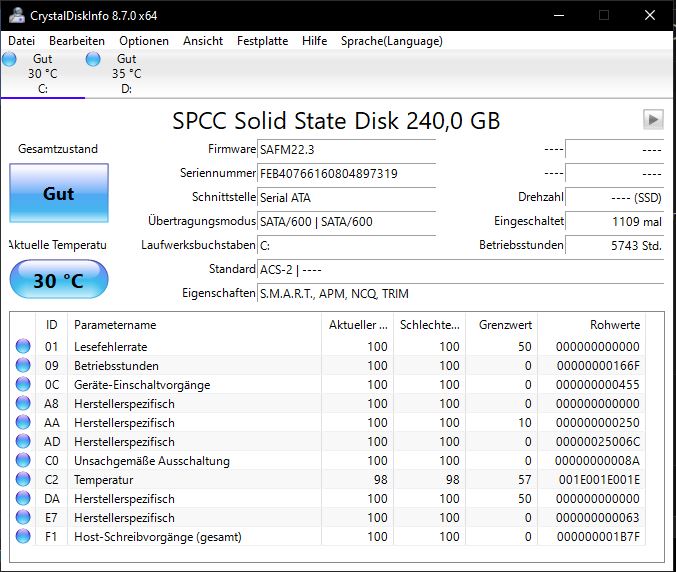
Task: Select drive C: status orb
Action: pos(10,59)
